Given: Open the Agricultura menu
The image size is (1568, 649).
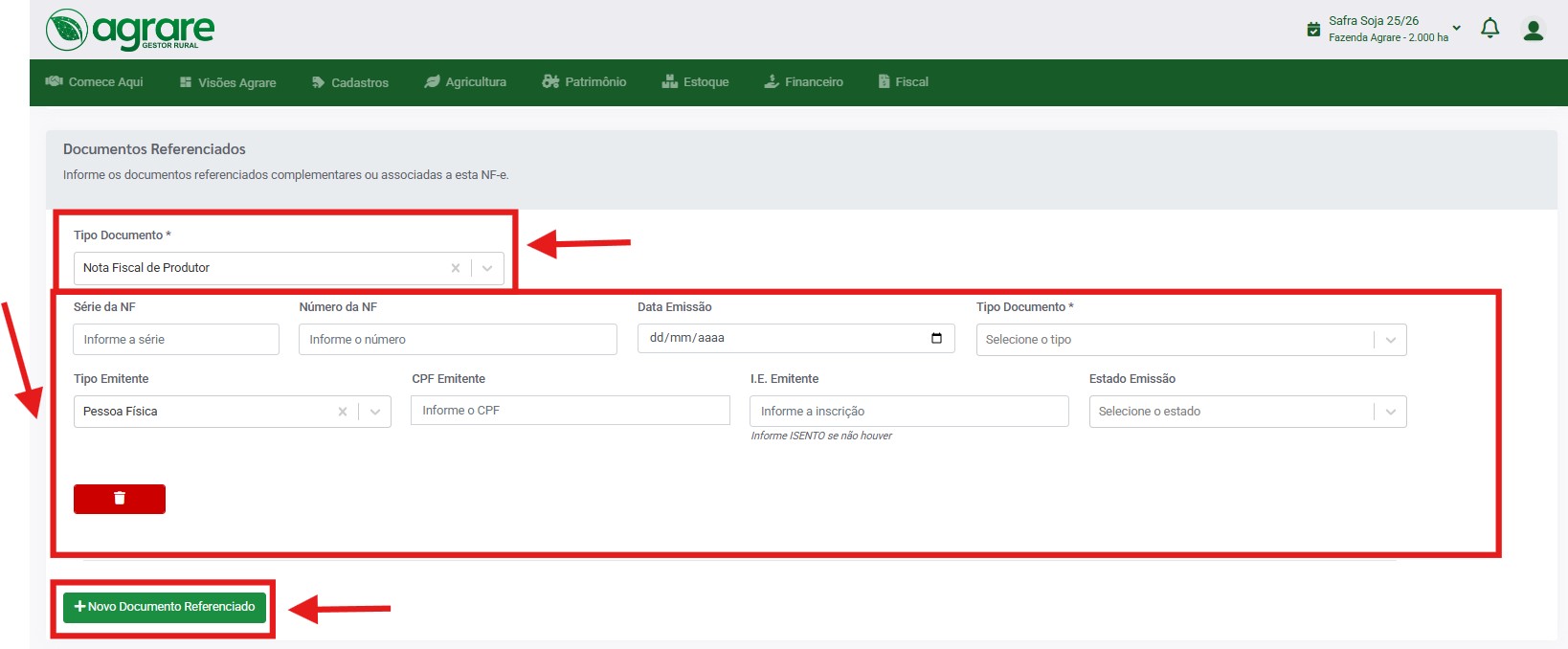Looking at the screenshot, I should pos(465,82).
